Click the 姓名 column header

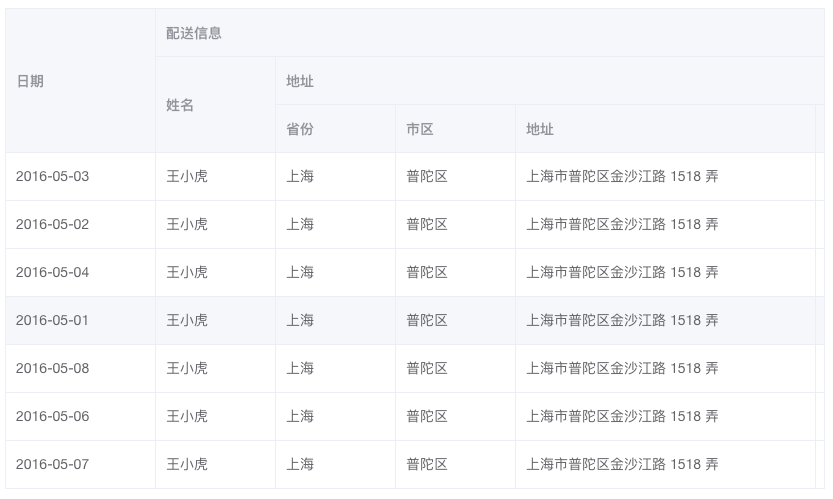[180, 105]
